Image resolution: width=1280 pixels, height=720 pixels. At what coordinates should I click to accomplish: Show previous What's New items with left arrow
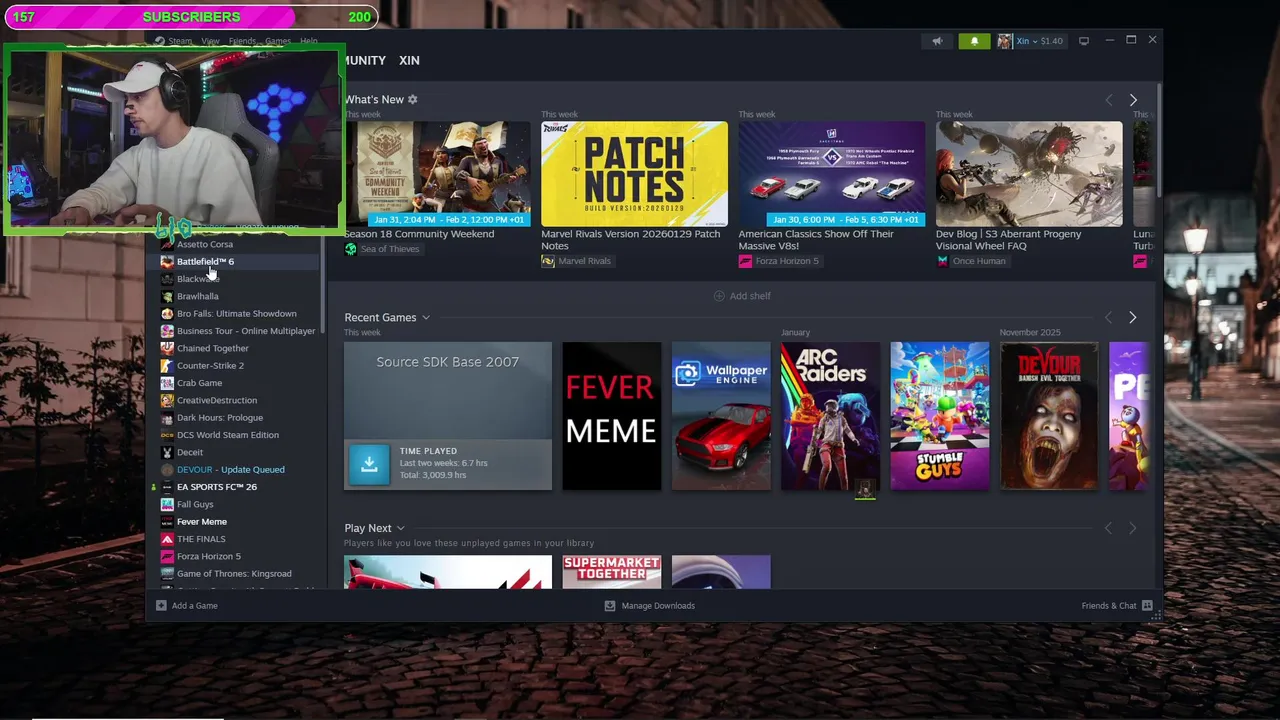pos(1108,100)
